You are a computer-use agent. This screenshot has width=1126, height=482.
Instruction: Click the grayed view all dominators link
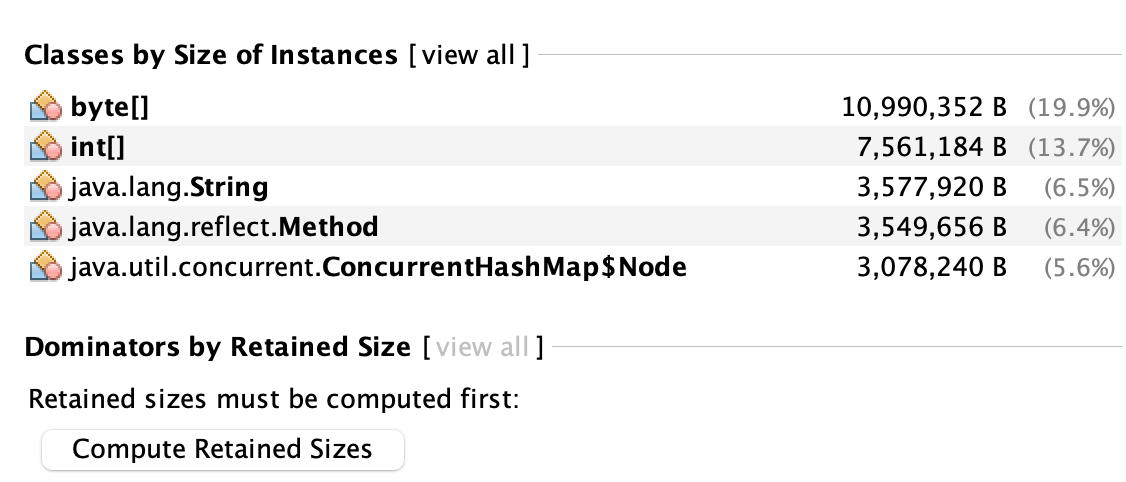483,347
